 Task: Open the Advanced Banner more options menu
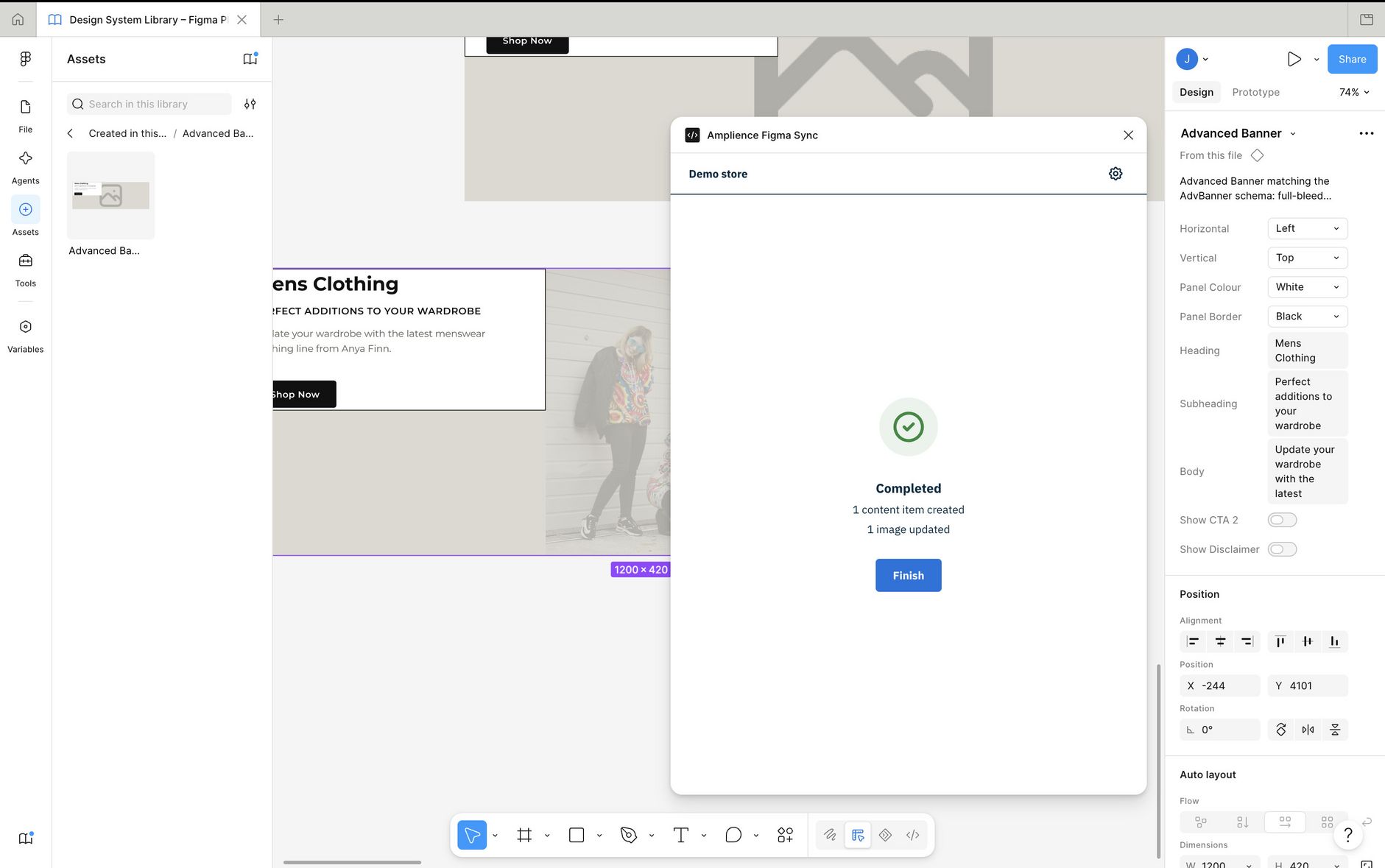pos(1366,133)
